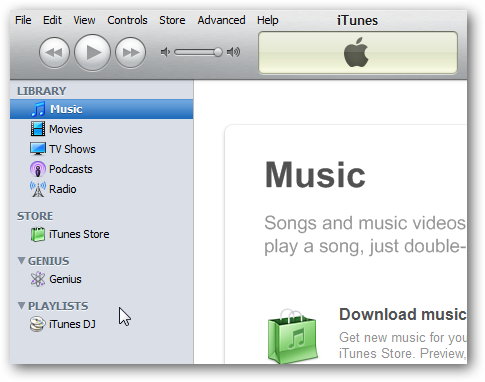Click the high volume speaker icon
The image size is (485, 382).
pyautogui.click(x=233, y=52)
